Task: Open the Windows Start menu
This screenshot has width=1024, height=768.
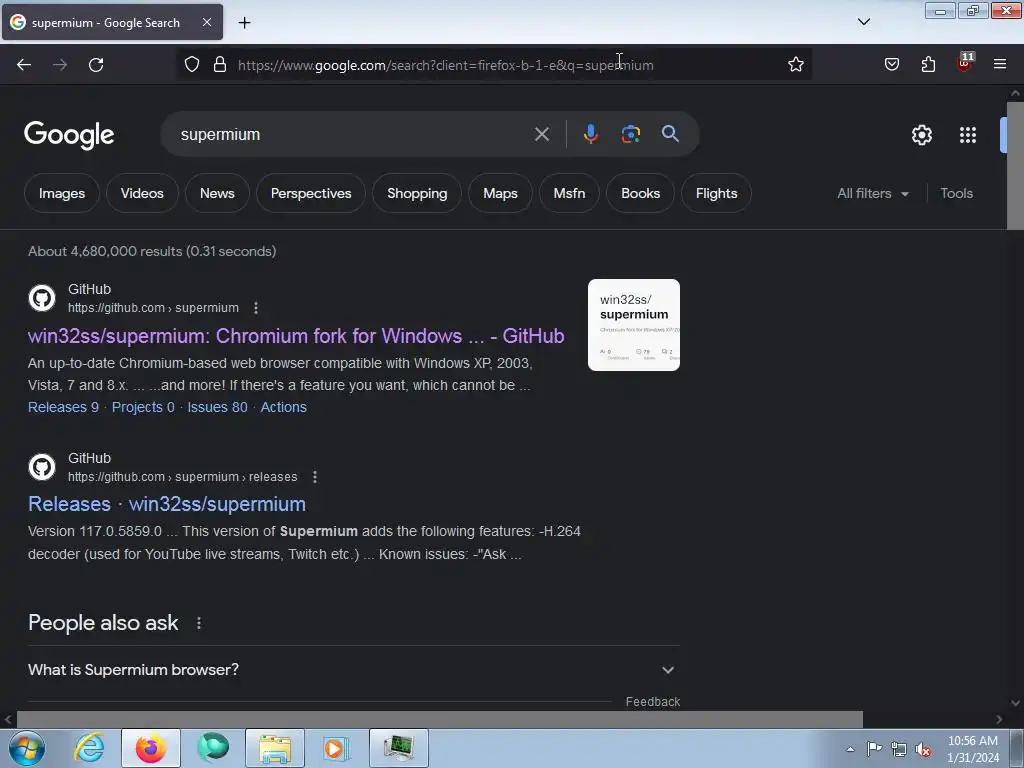Action: [27, 748]
